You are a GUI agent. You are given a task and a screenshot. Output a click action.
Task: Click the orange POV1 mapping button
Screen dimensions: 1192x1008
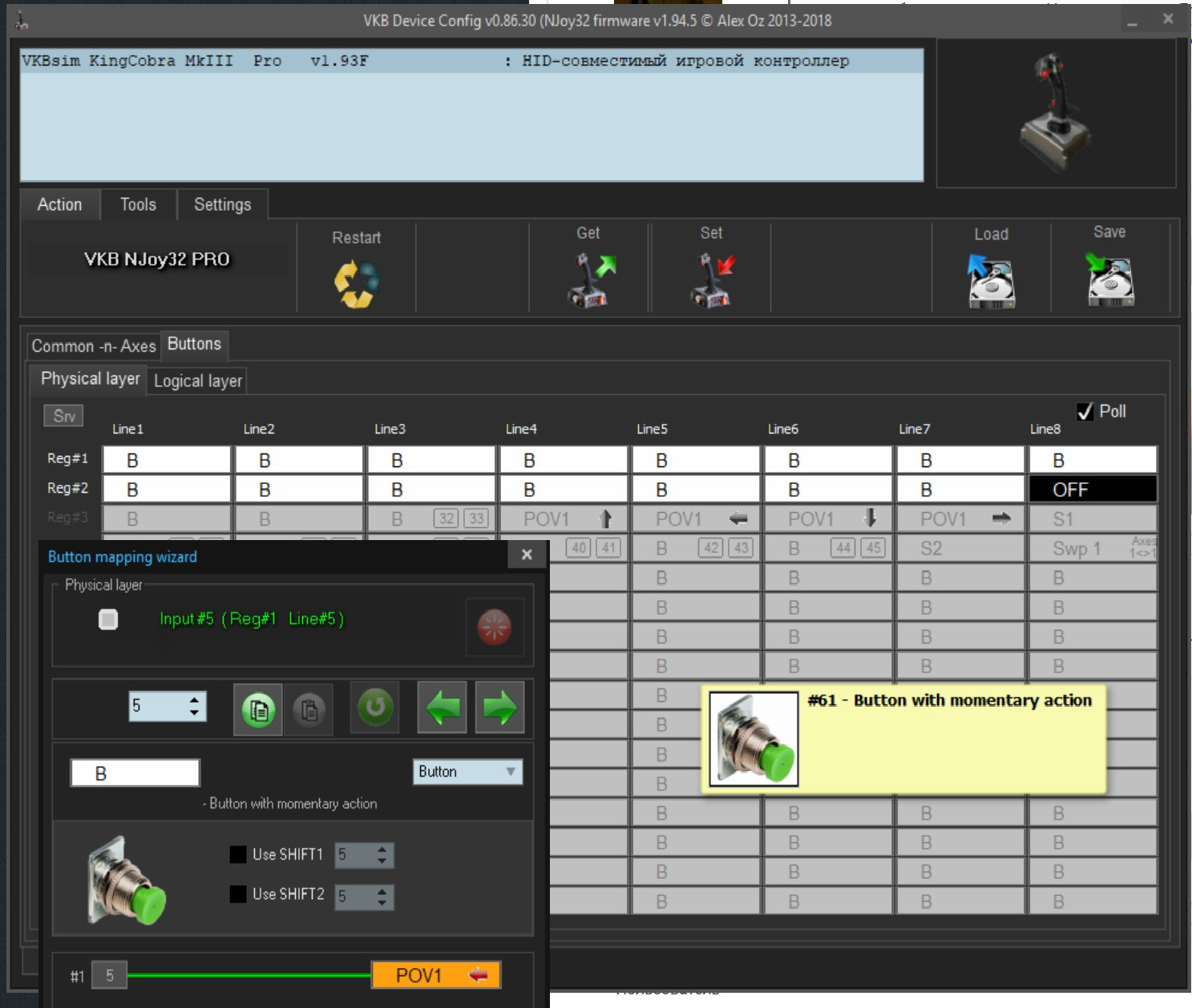[436, 975]
